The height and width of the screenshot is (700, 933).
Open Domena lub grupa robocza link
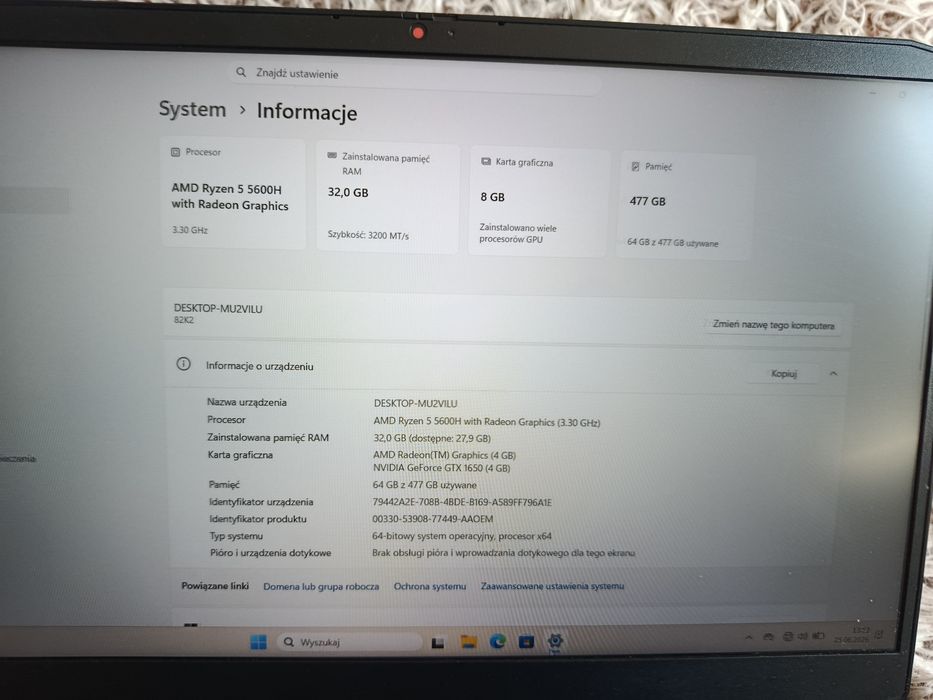click(321, 586)
